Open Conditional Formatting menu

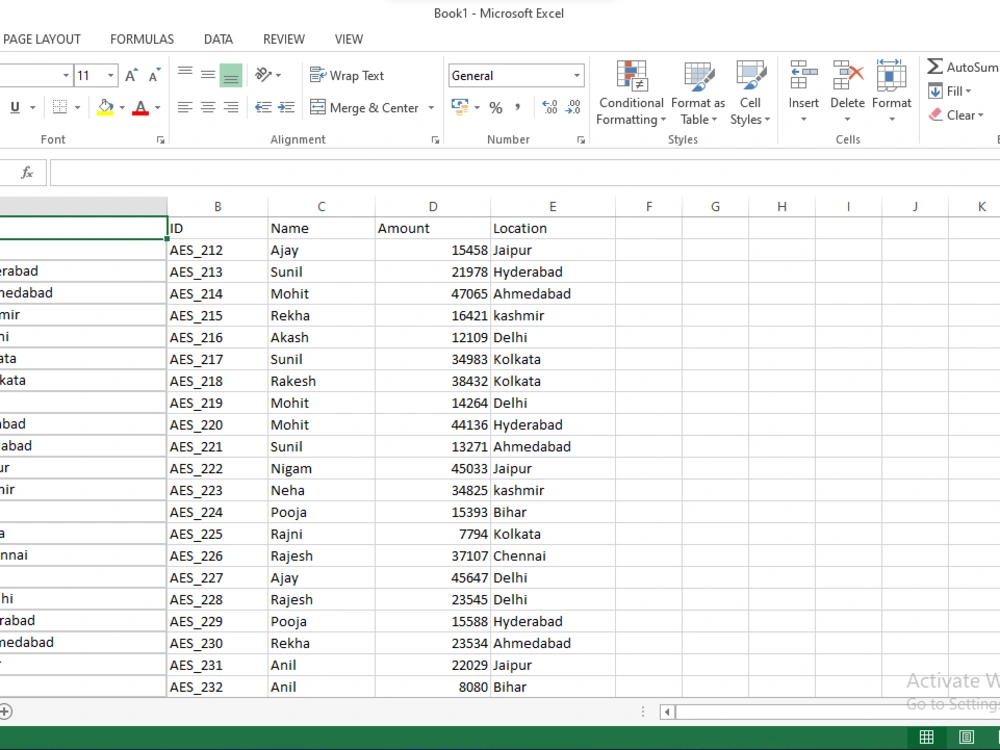[x=631, y=92]
